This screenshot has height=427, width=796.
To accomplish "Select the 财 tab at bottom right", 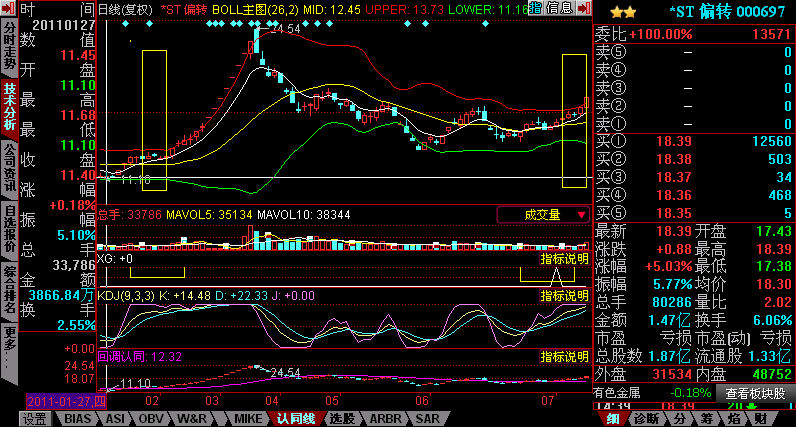I will [x=760, y=419].
